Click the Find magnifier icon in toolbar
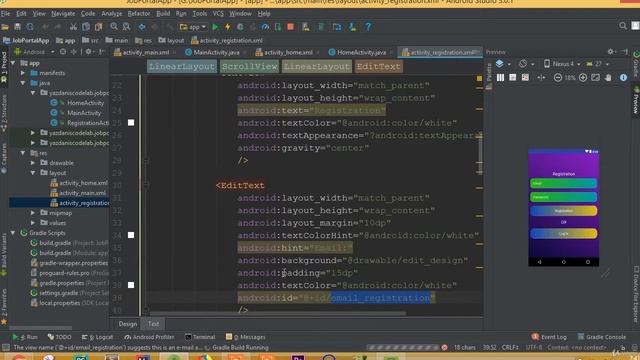Image resolution: width=640 pixels, height=360 pixels. click(x=114, y=27)
